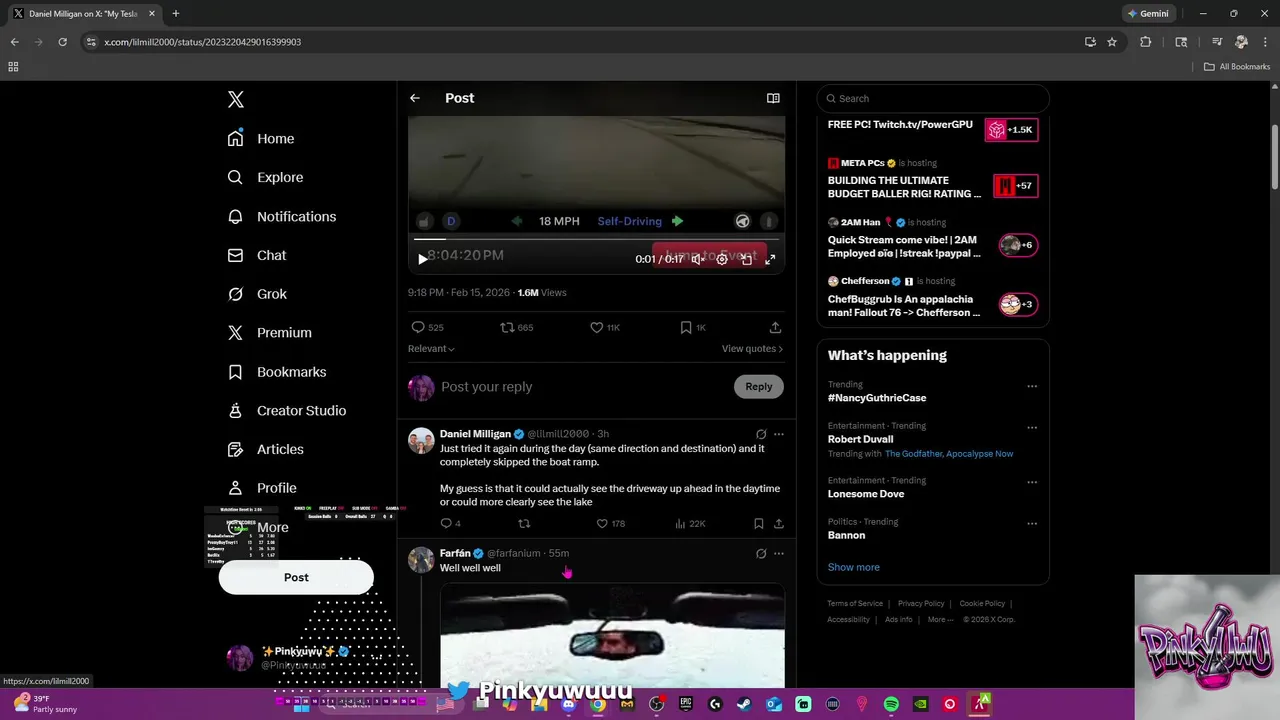Bookmark the main post with 1K bookmarks
1280x720 pixels.
click(x=693, y=327)
